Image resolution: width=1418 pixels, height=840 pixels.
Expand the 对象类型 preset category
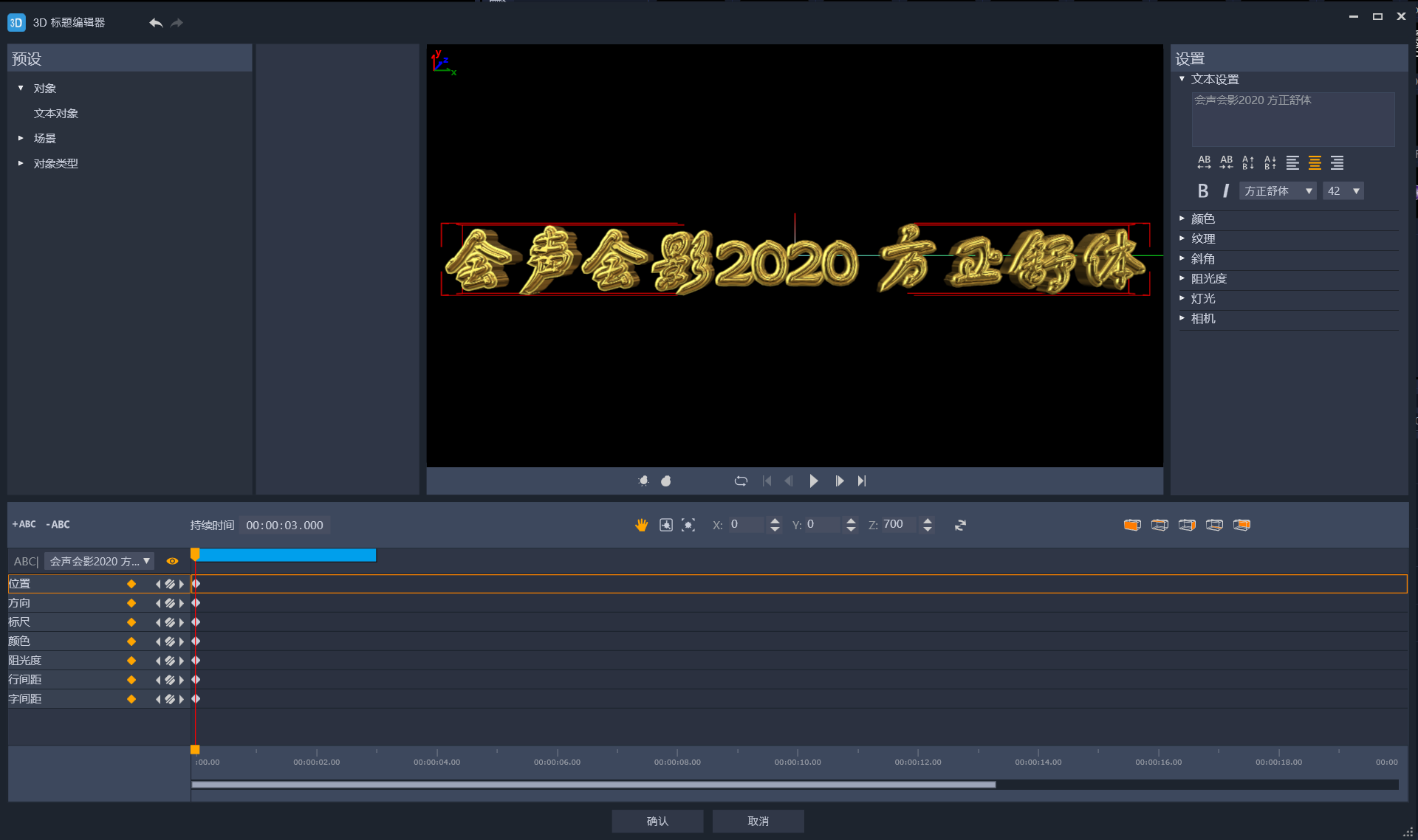click(21, 163)
